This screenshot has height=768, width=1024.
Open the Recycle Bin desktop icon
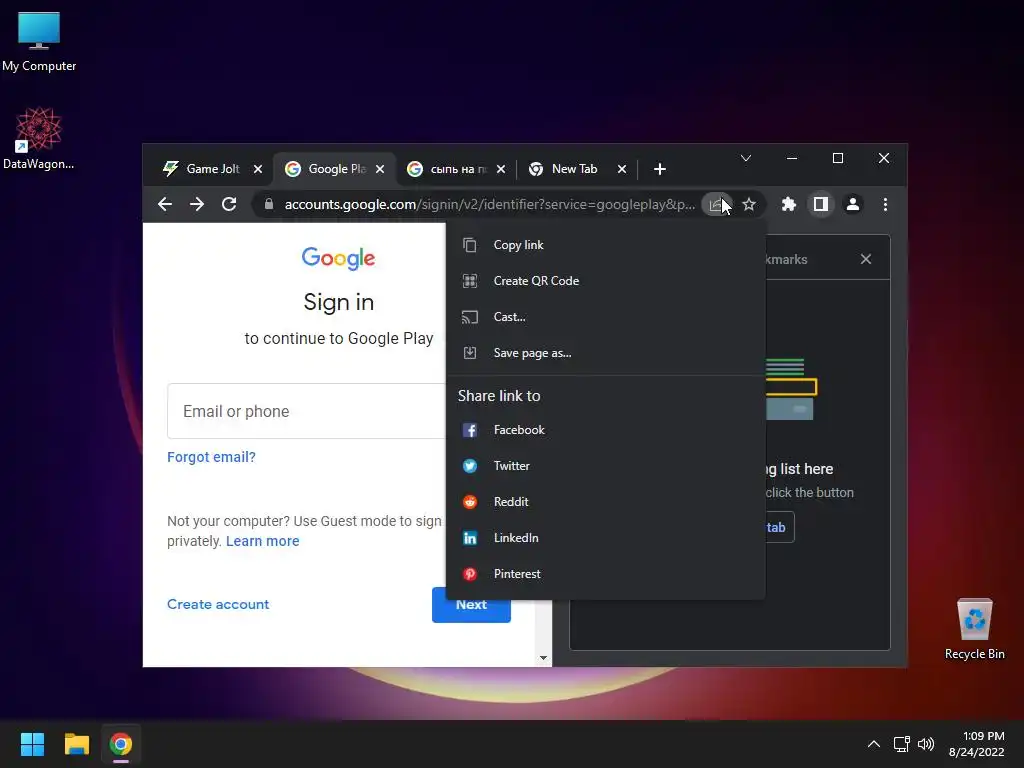pos(974,629)
